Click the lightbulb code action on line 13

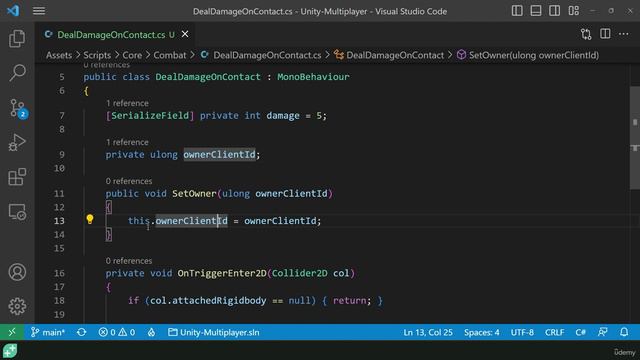tap(90, 220)
